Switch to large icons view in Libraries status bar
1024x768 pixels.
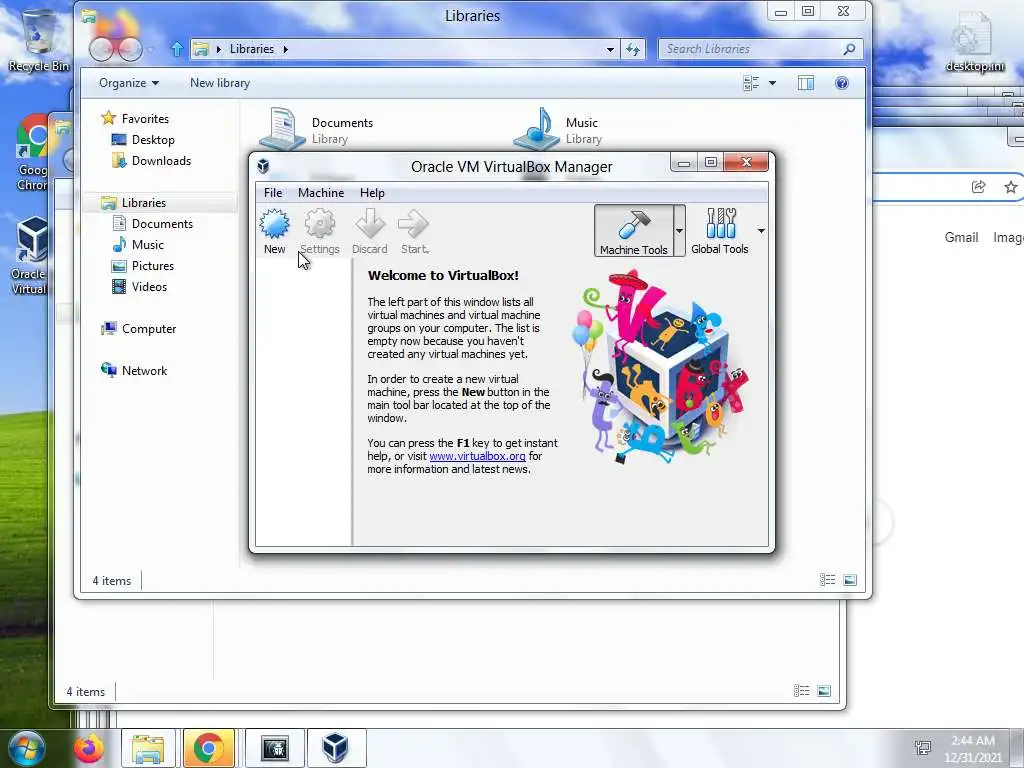click(x=850, y=580)
